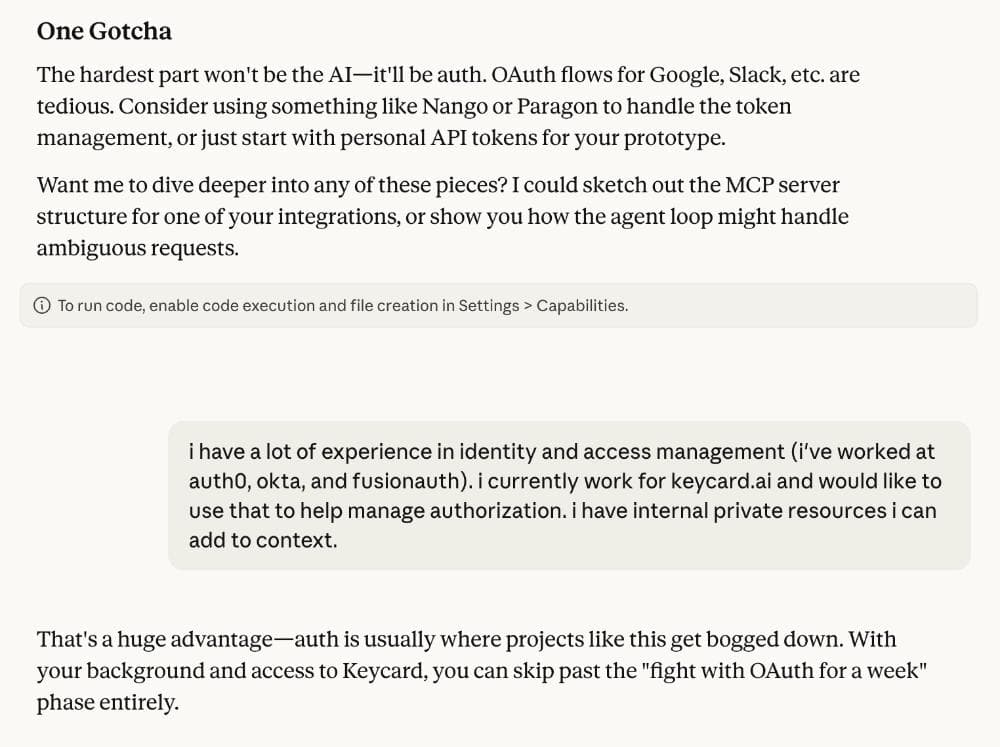The height and width of the screenshot is (747, 1000).
Task: Click 'Settings > Capabilities' in the banner
Action: (543, 306)
